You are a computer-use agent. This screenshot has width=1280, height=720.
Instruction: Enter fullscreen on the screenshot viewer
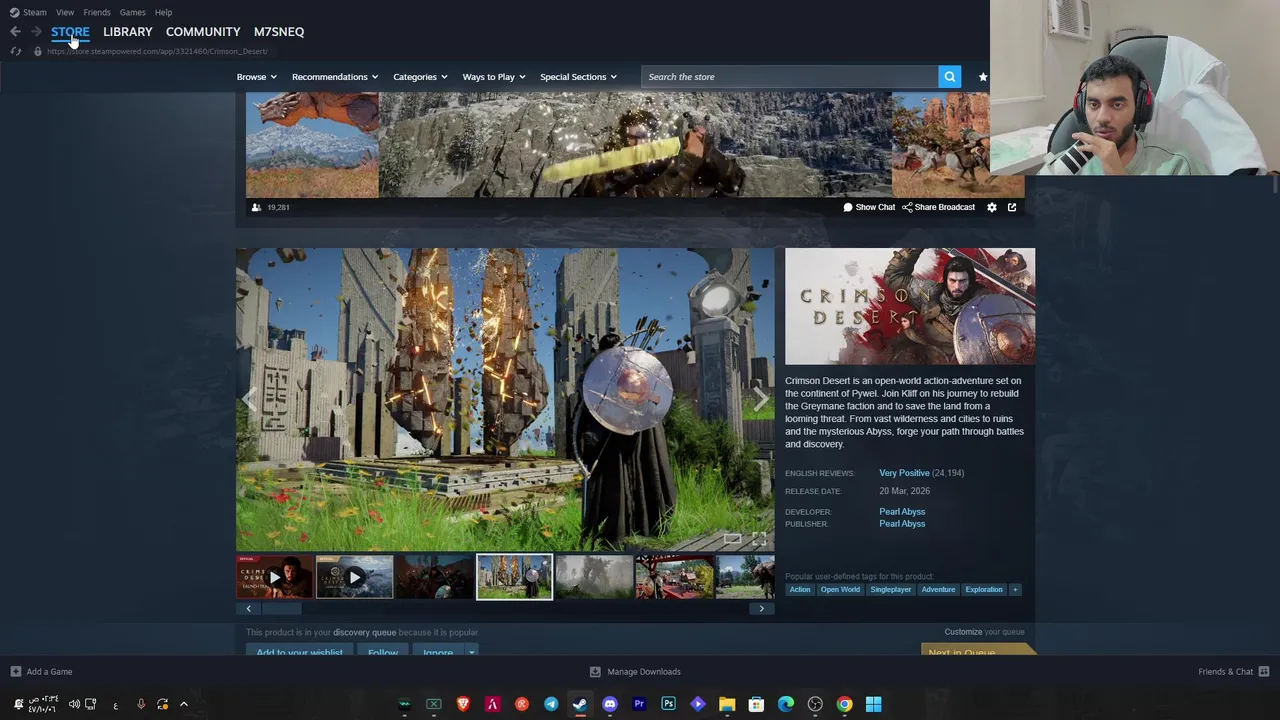click(x=759, y=540)
